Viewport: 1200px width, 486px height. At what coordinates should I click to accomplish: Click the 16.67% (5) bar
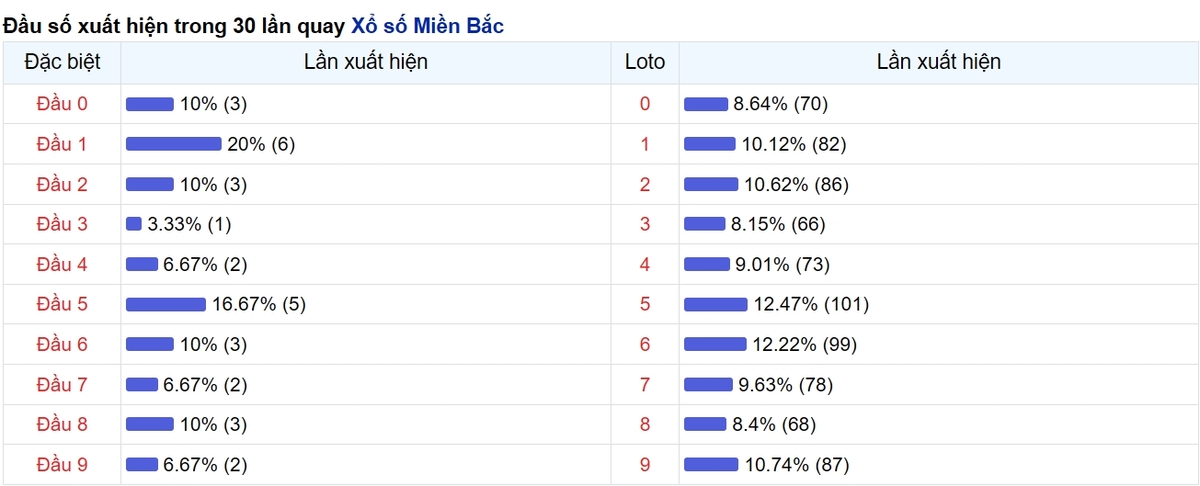point(166,304)
